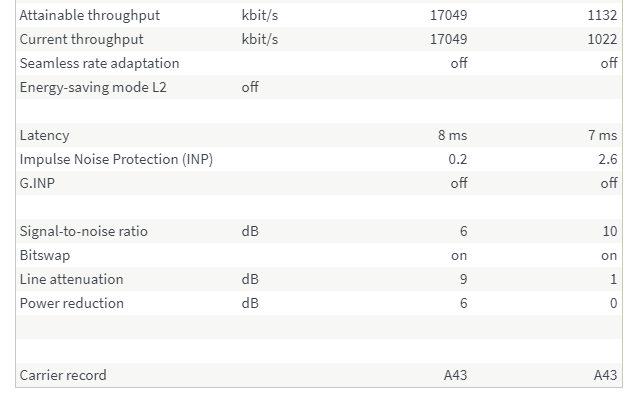
Task: Select the 2.6 INP value
Action: click(608, 159)
